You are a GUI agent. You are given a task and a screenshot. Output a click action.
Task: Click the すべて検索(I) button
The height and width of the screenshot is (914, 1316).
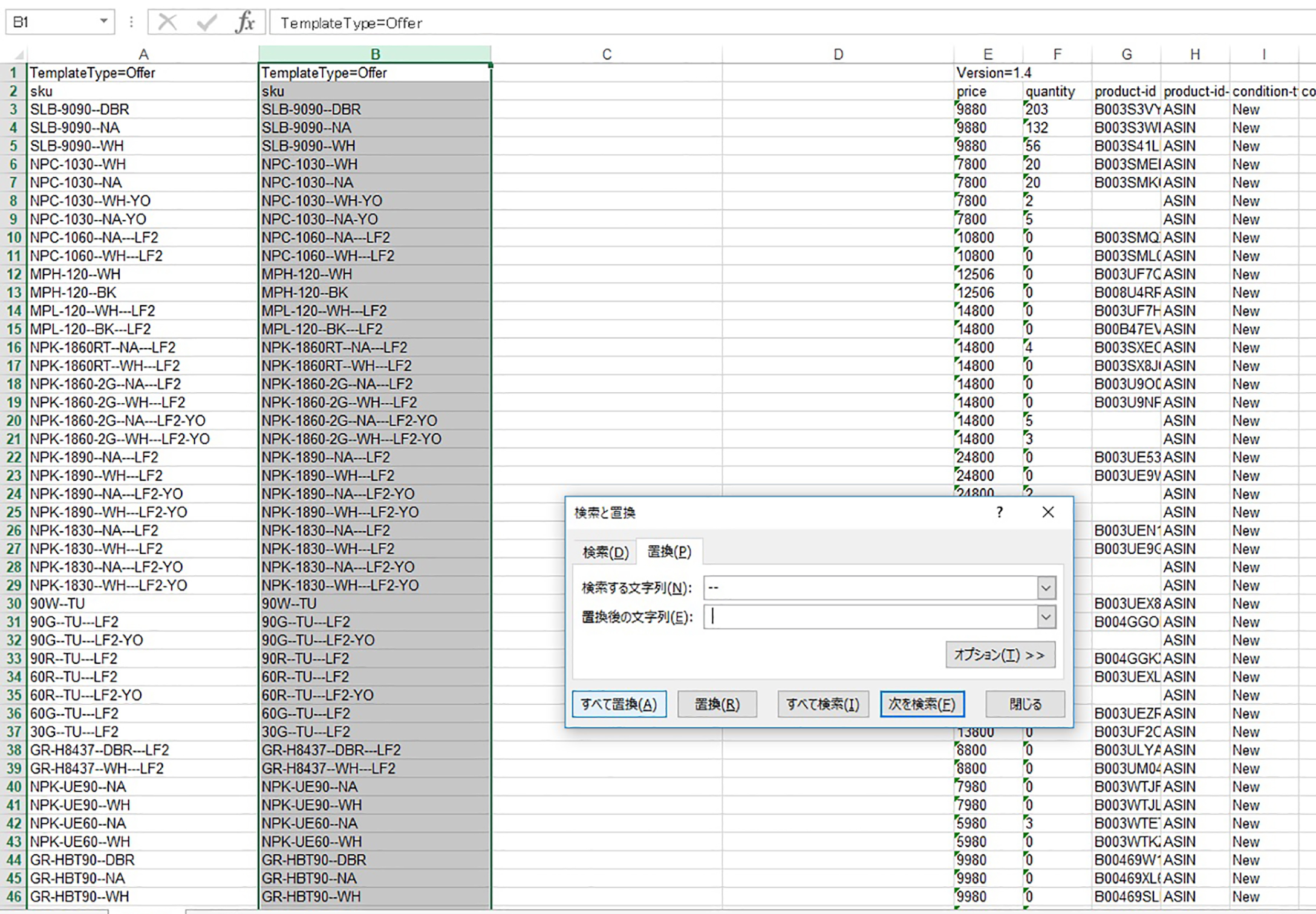[822, 704]
